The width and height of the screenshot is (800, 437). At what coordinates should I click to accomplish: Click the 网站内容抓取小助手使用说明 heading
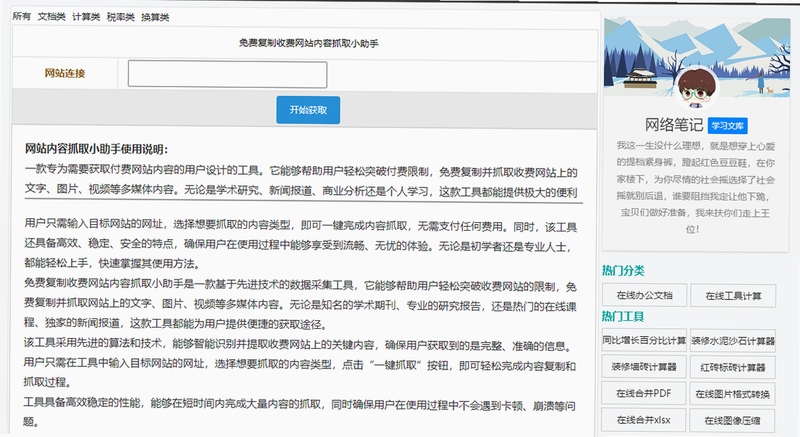(x=96, y=149)
